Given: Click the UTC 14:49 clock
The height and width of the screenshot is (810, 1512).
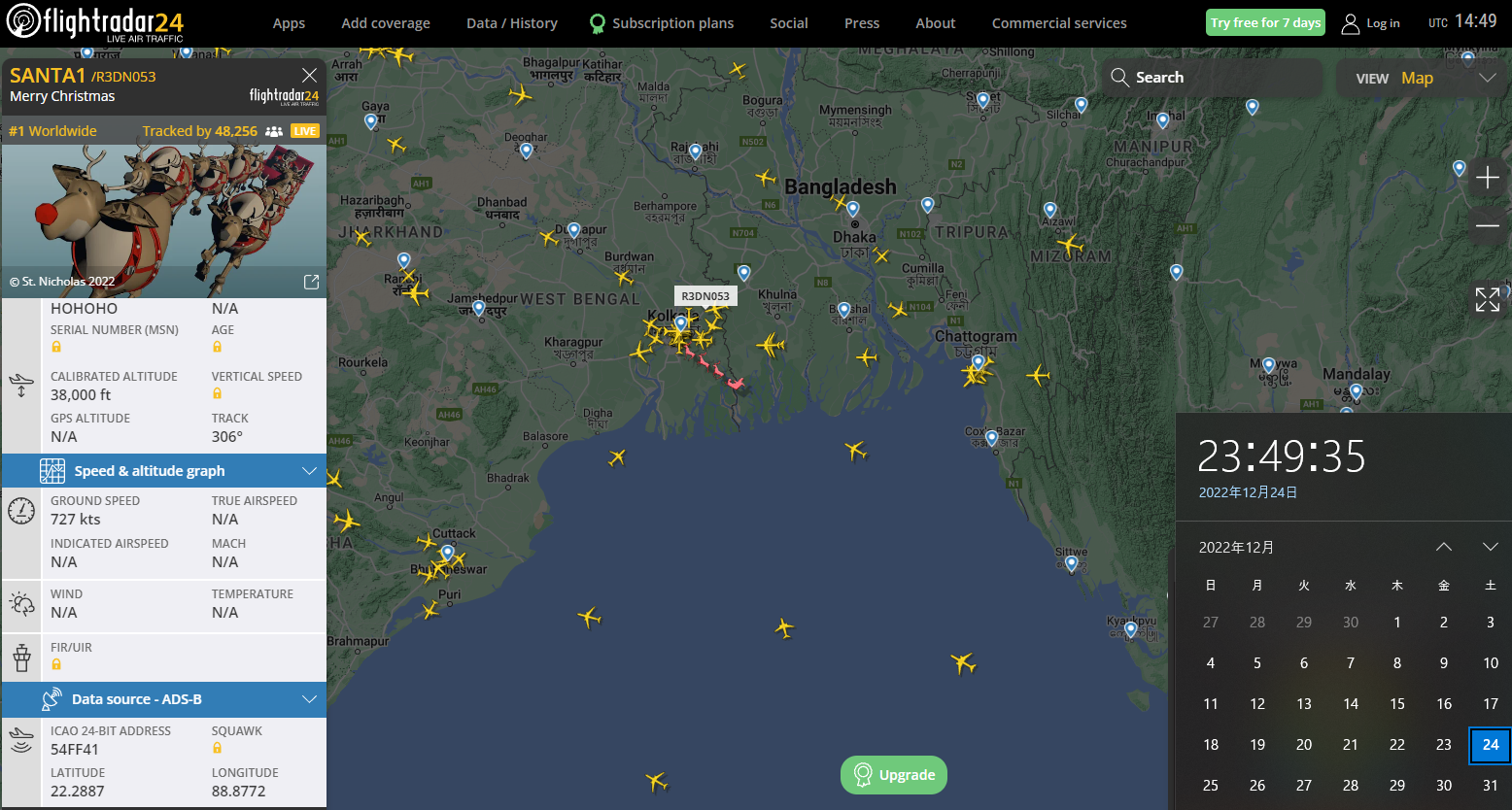Looking at the screenshot, I should (x=1462, y=21).
